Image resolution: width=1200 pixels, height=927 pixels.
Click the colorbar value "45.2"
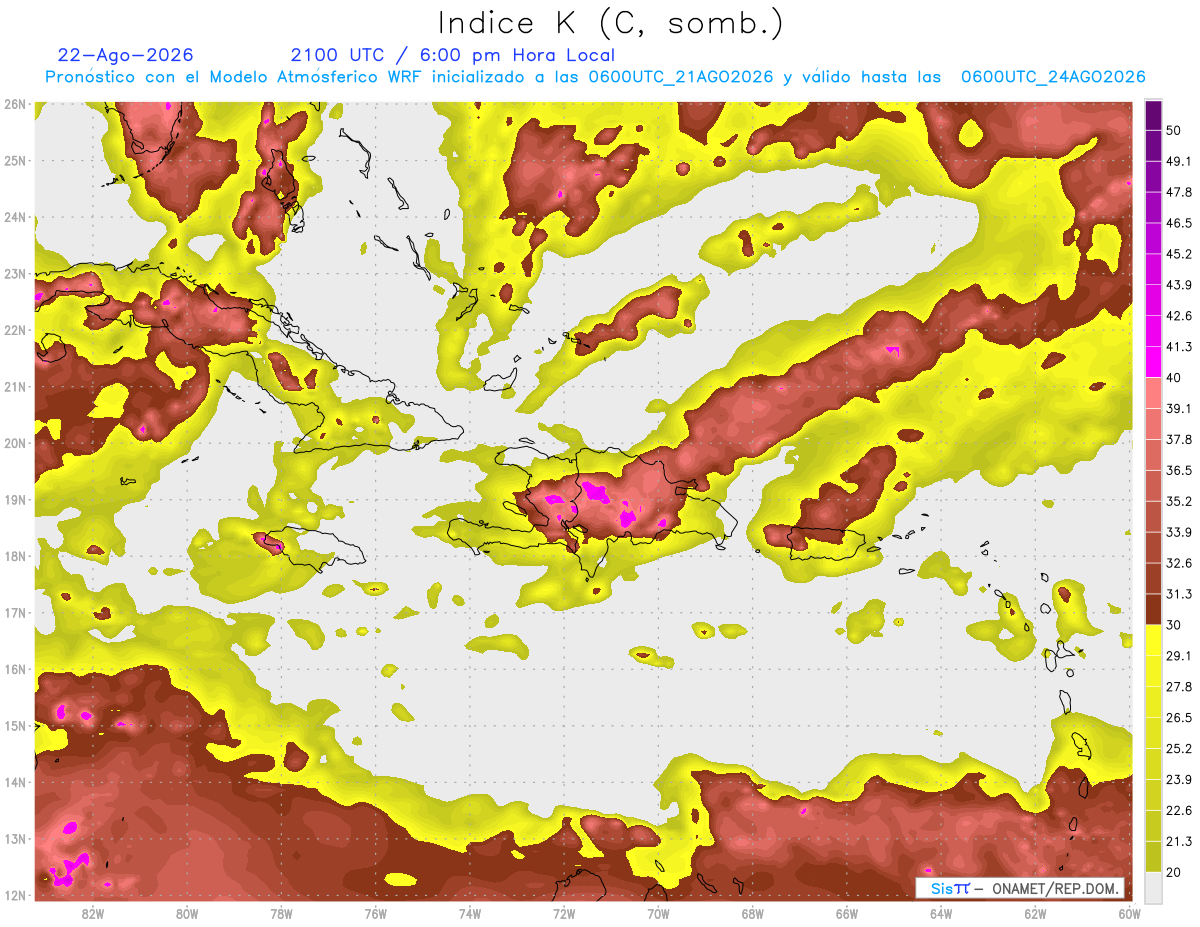pos(1178,254)
